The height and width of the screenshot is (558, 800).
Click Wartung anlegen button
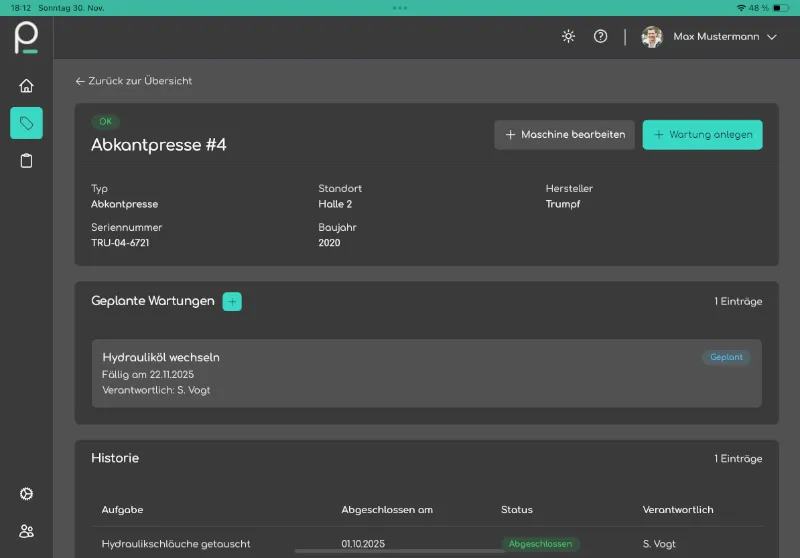[702, 135]
